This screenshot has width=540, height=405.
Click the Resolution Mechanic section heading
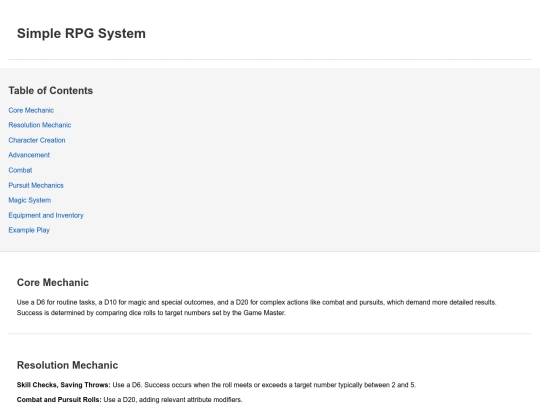click(x=68, y=365)
